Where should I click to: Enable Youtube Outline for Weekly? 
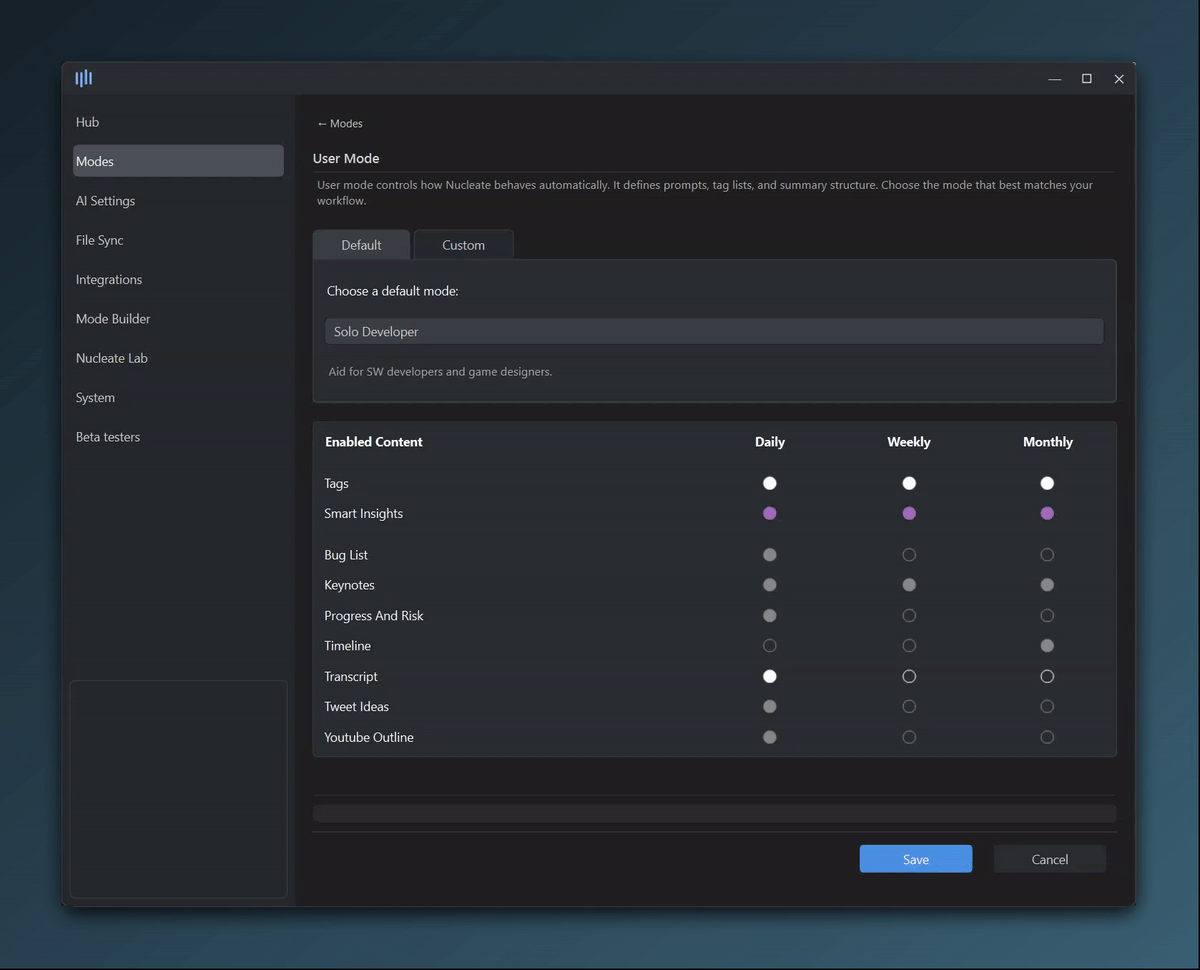point(909,738)
